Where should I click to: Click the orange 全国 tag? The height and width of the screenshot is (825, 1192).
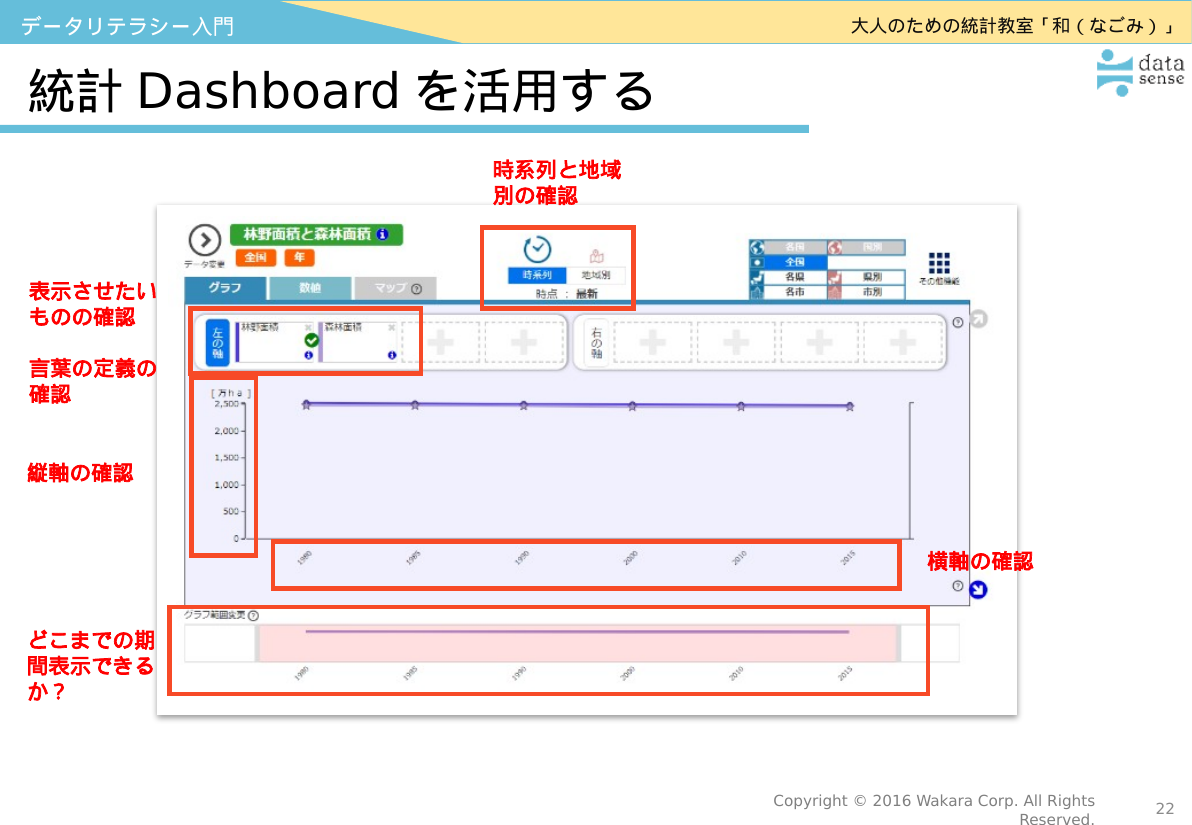255,258
